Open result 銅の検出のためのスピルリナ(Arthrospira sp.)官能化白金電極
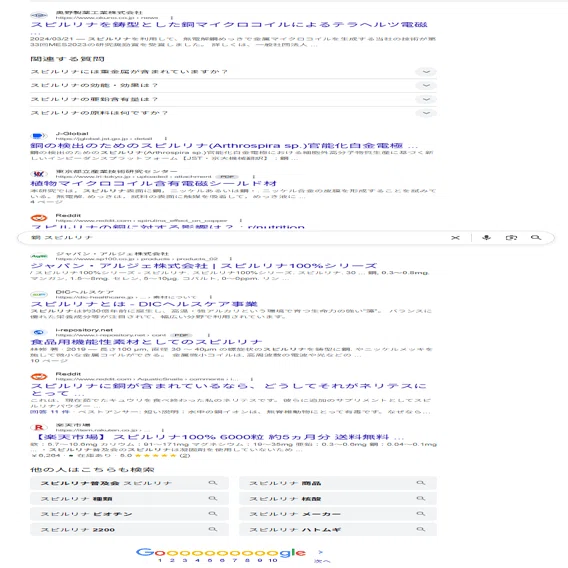 click(x=224, y=146)
